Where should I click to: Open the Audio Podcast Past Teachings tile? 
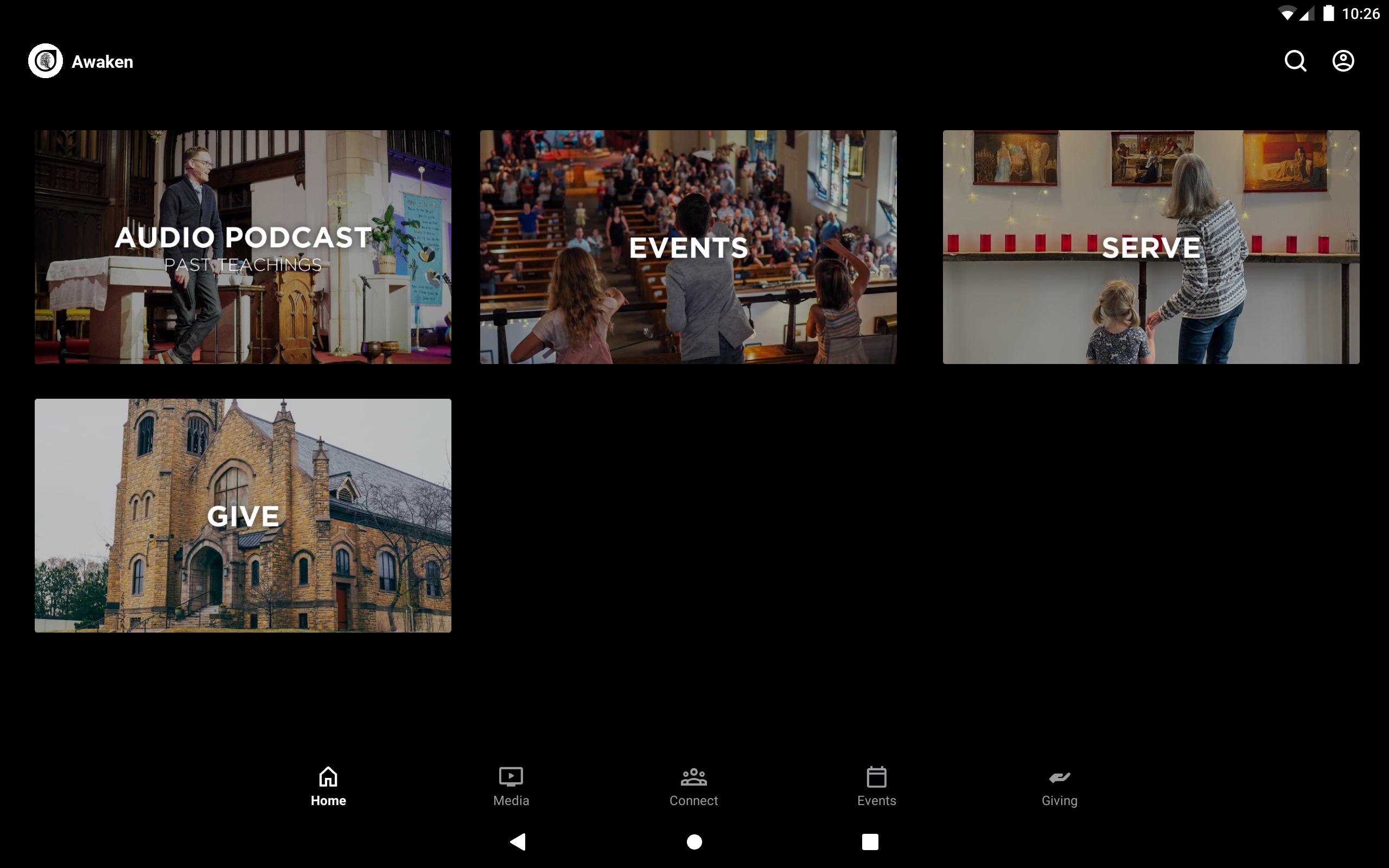point(243,247)
